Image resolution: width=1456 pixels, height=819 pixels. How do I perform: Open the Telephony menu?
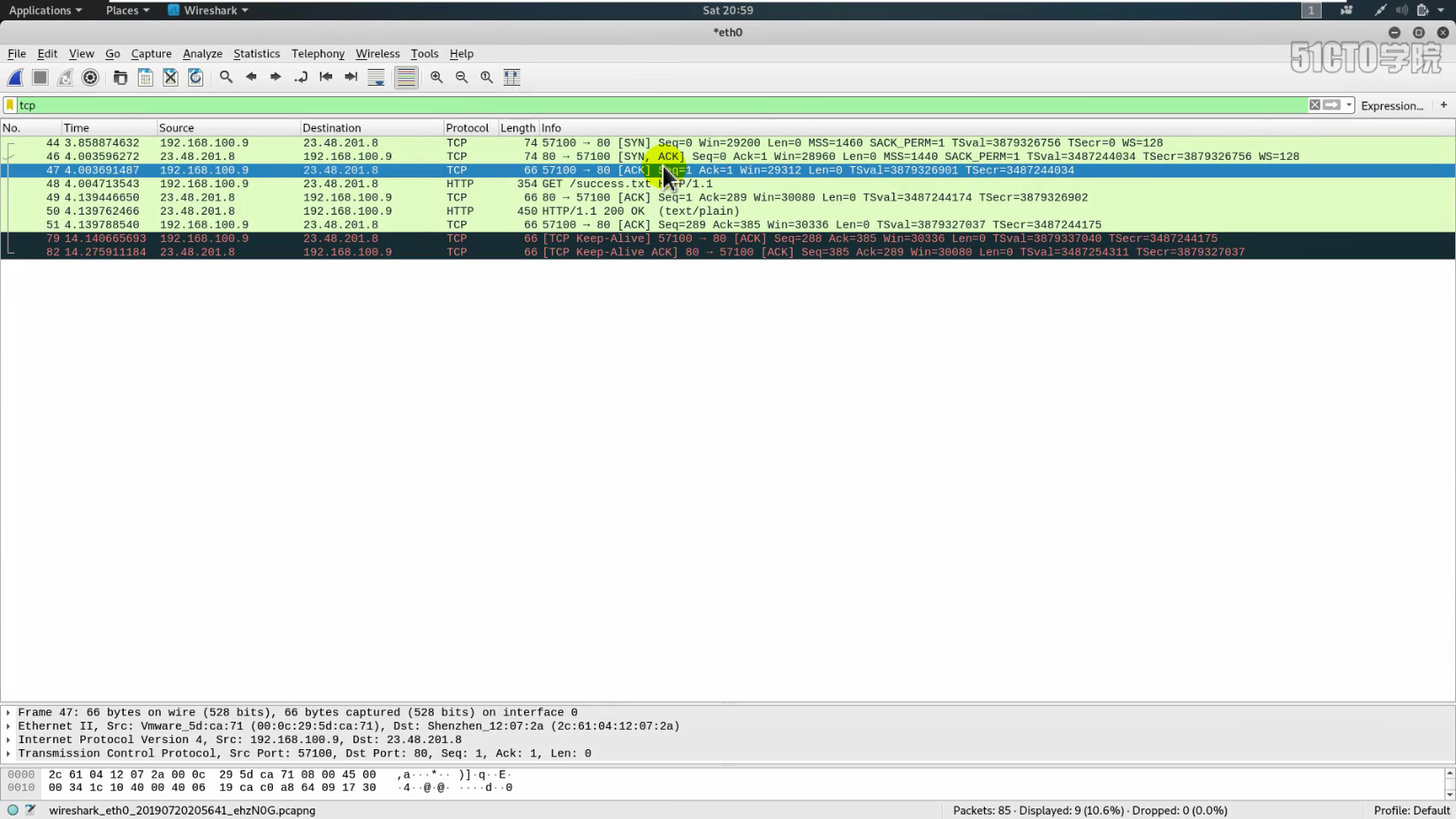(318, 54)
